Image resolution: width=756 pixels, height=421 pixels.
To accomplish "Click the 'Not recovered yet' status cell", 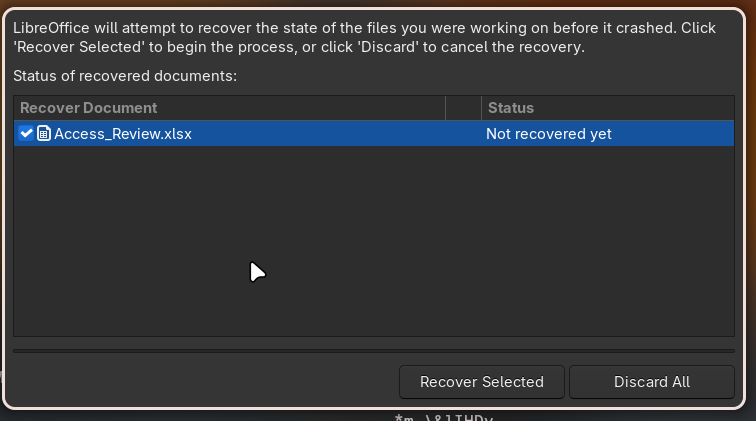I will [x=548, y=133].
